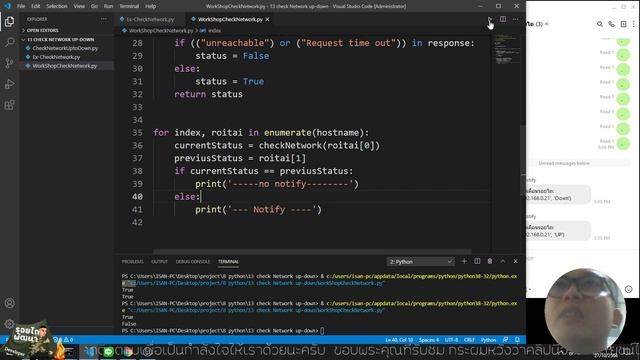Open editor More Actions ellipsis menu

coord(516,19)
